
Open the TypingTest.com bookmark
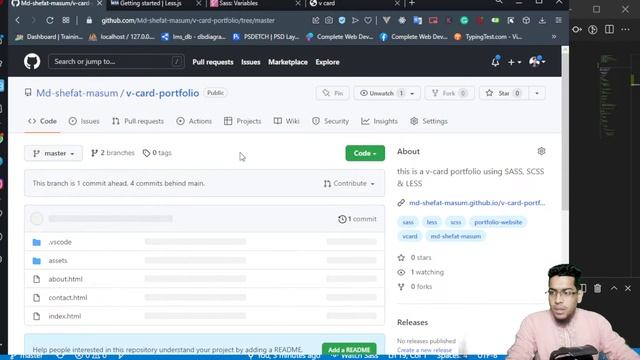(488, 37)
